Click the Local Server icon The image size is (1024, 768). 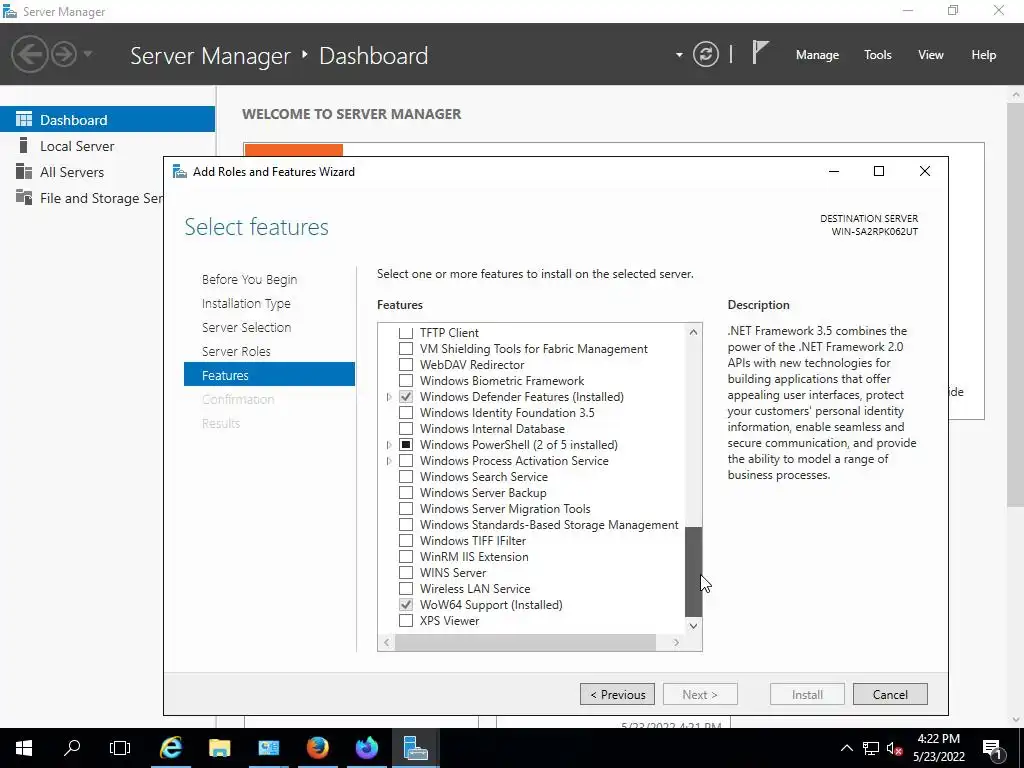[x=24, y=146]
